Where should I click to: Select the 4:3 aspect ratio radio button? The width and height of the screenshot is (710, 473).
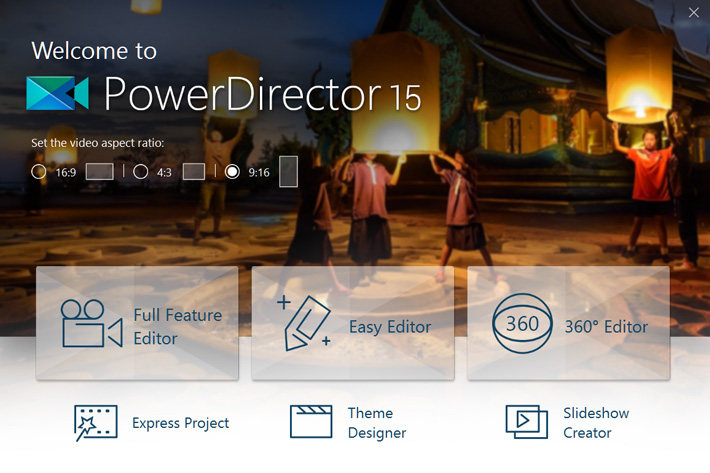point(140,172)
